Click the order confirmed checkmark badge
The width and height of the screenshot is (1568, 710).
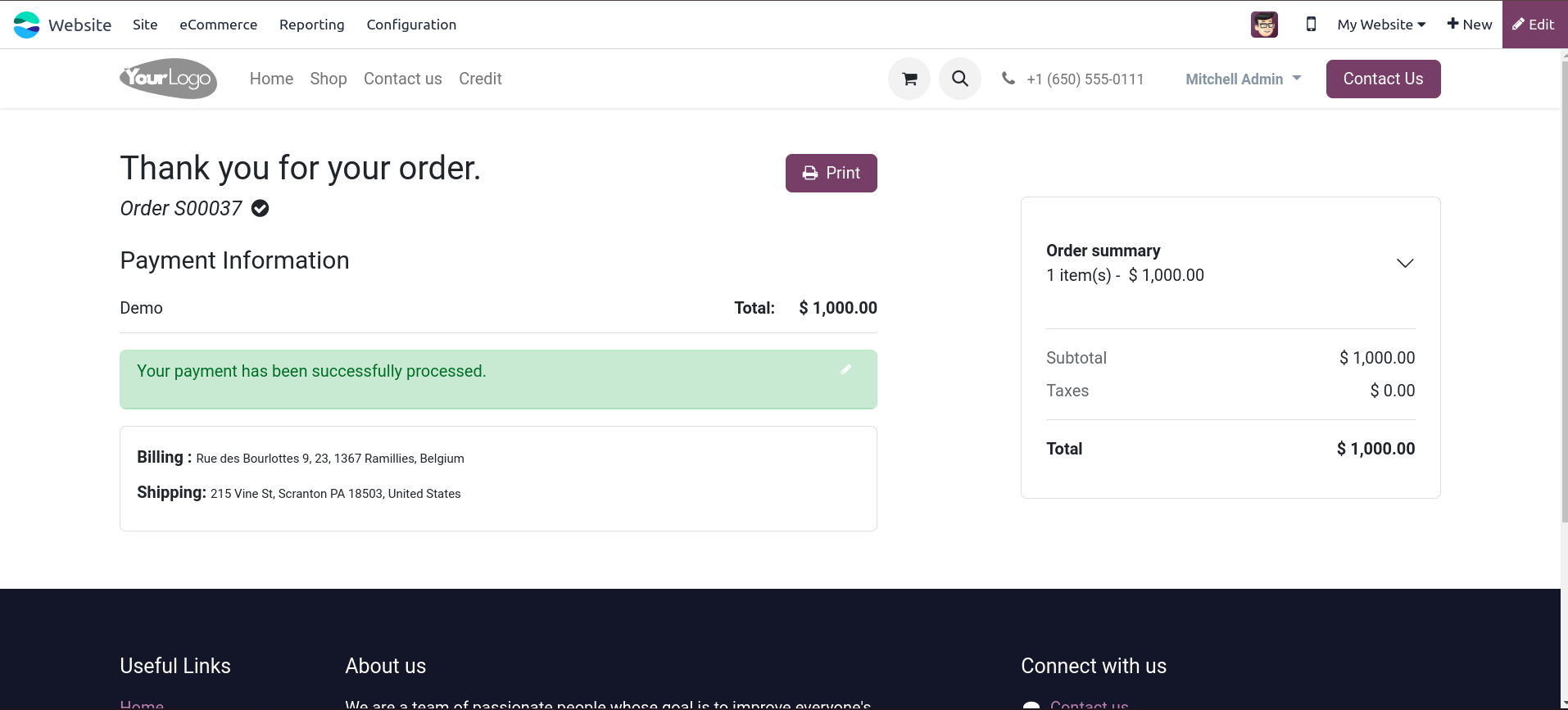[261, 209]
